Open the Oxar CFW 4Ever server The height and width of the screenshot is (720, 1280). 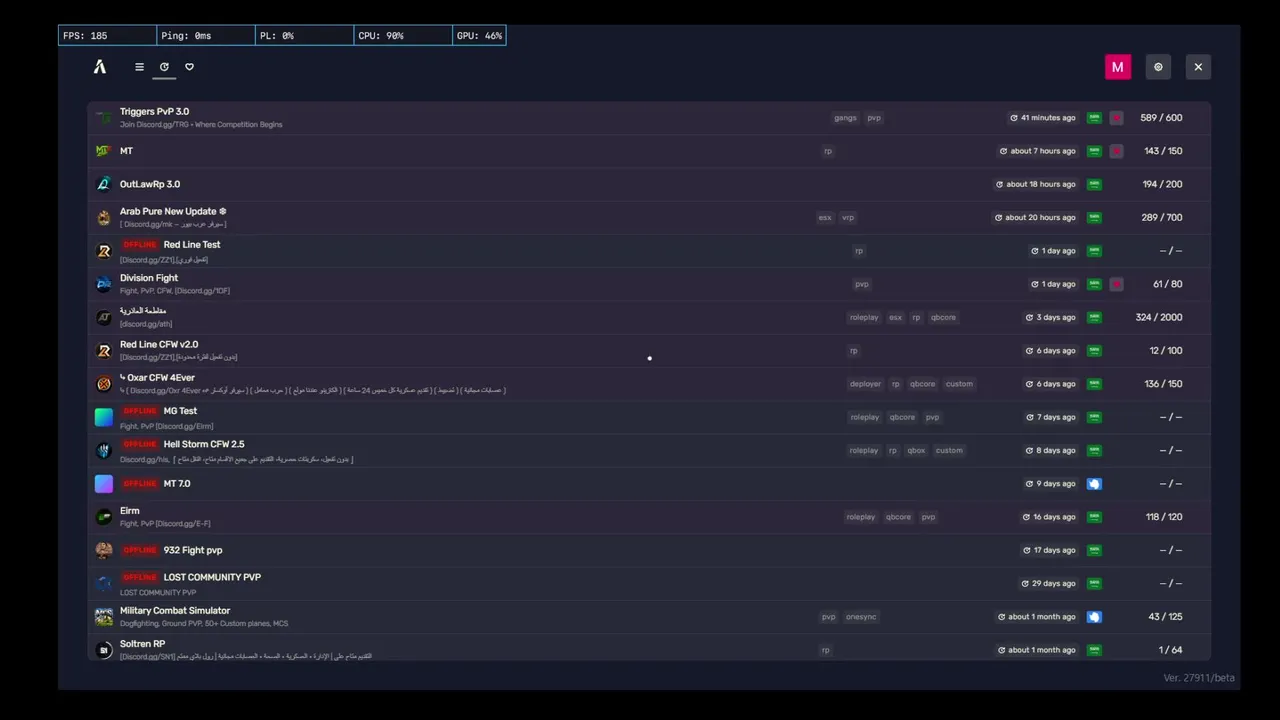point(649,384)
